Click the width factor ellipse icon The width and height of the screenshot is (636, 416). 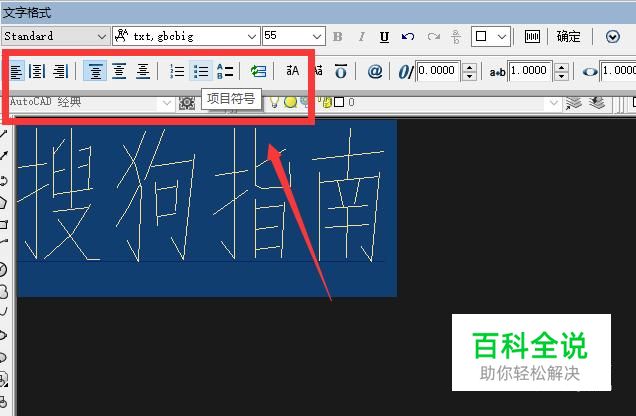pos(590,72)
